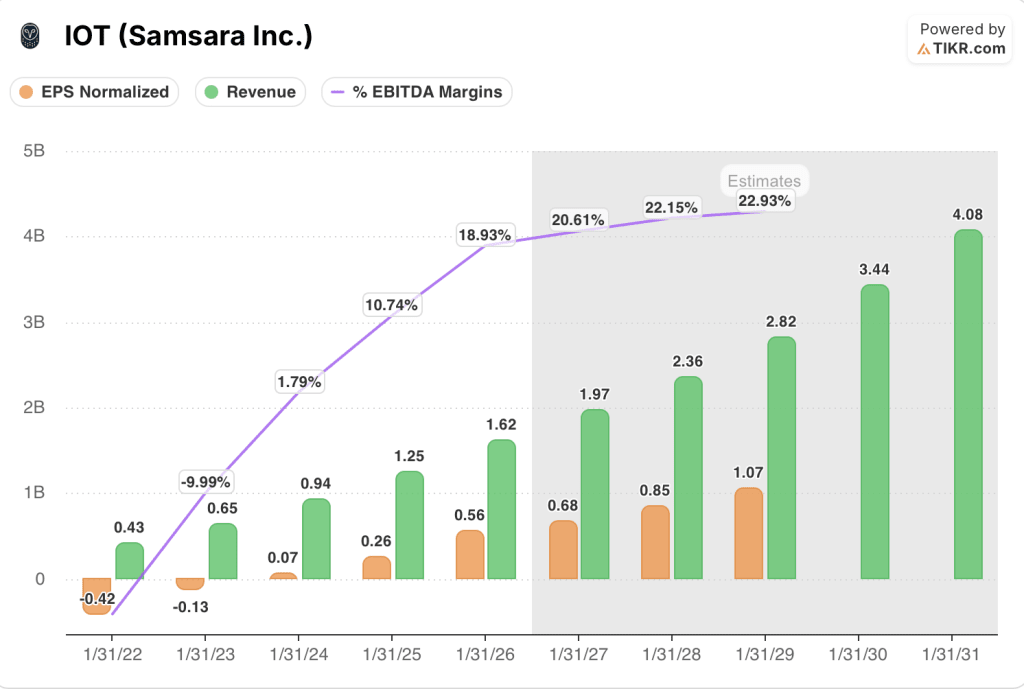Toggle the EPS Normalized series visibility
Viewport: 1024px width, 689px height.
94,91
